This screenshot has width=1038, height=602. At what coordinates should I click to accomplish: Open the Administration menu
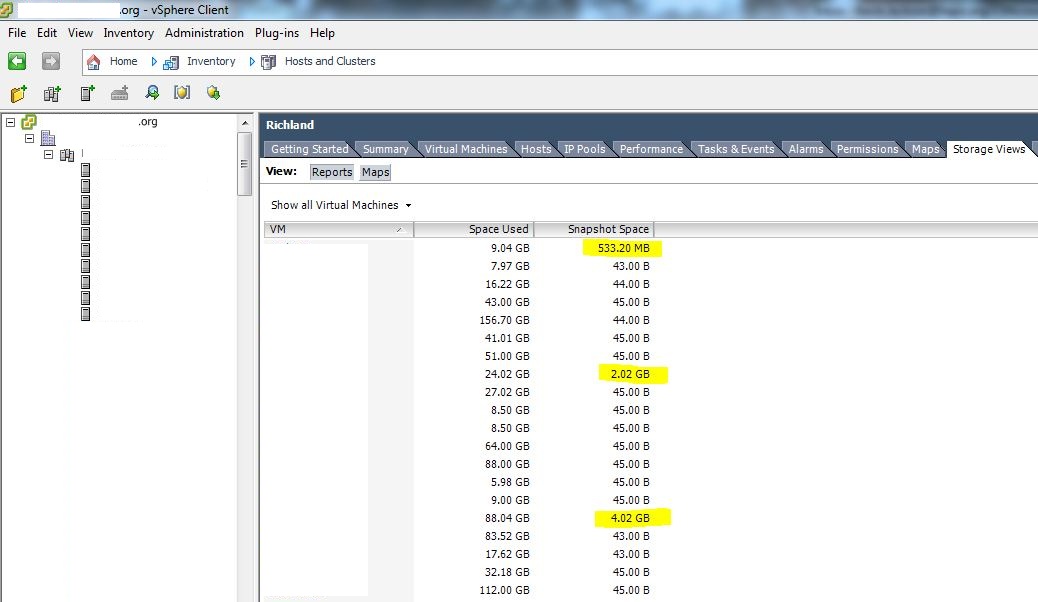[204, 32]
